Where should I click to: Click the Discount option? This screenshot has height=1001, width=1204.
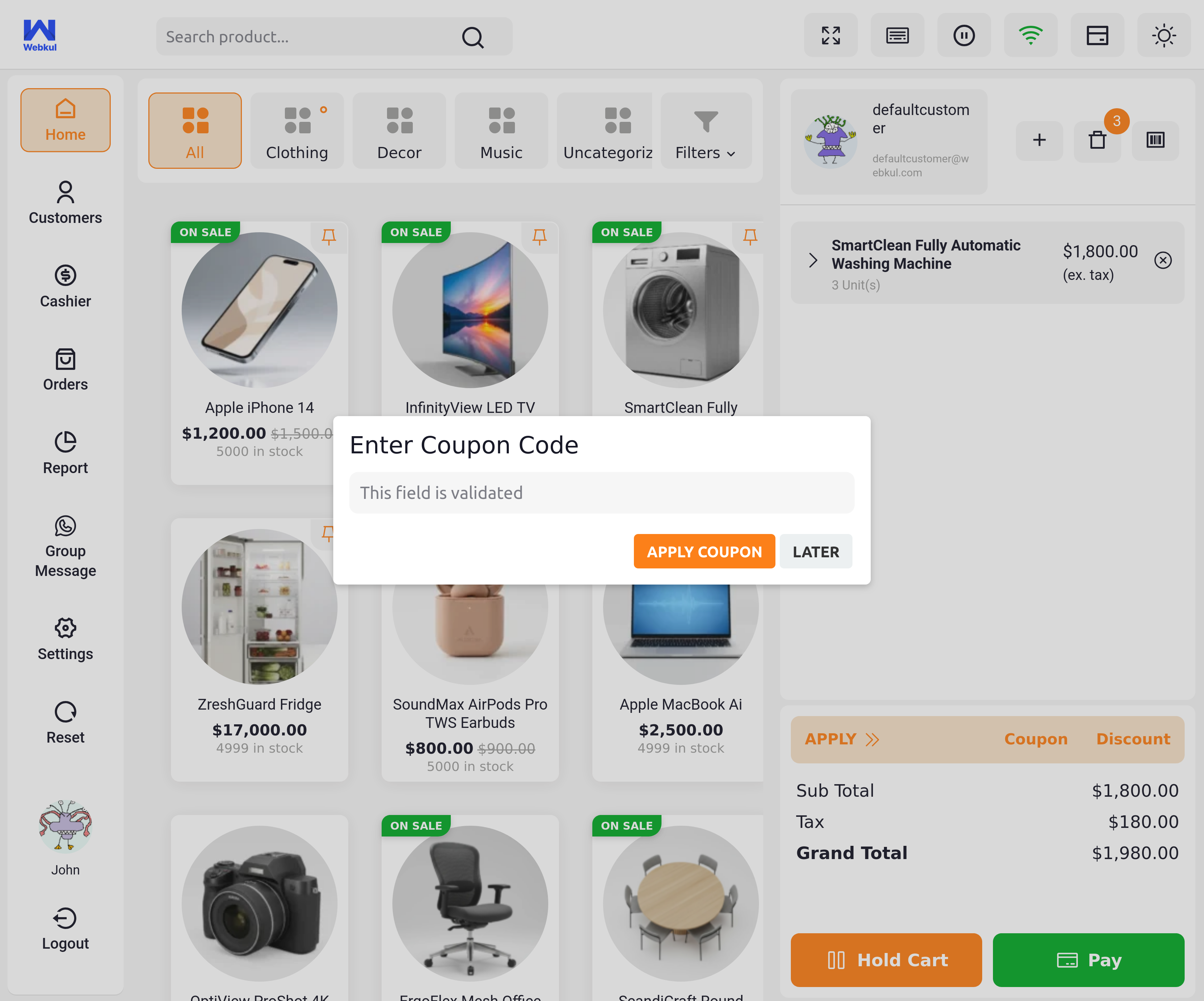click(x=1133, y=739)
